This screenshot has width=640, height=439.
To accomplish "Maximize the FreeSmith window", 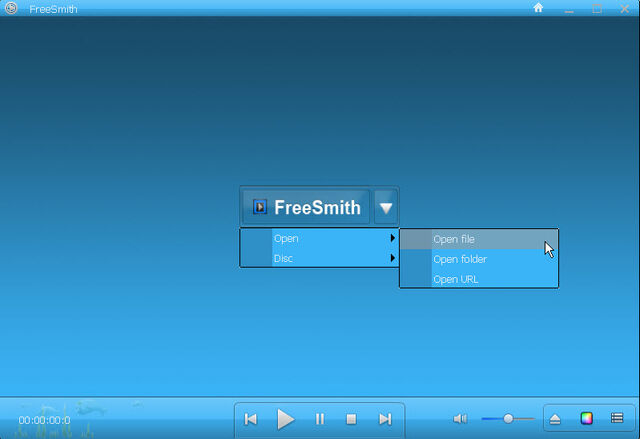I will click(x=597, y=9).
